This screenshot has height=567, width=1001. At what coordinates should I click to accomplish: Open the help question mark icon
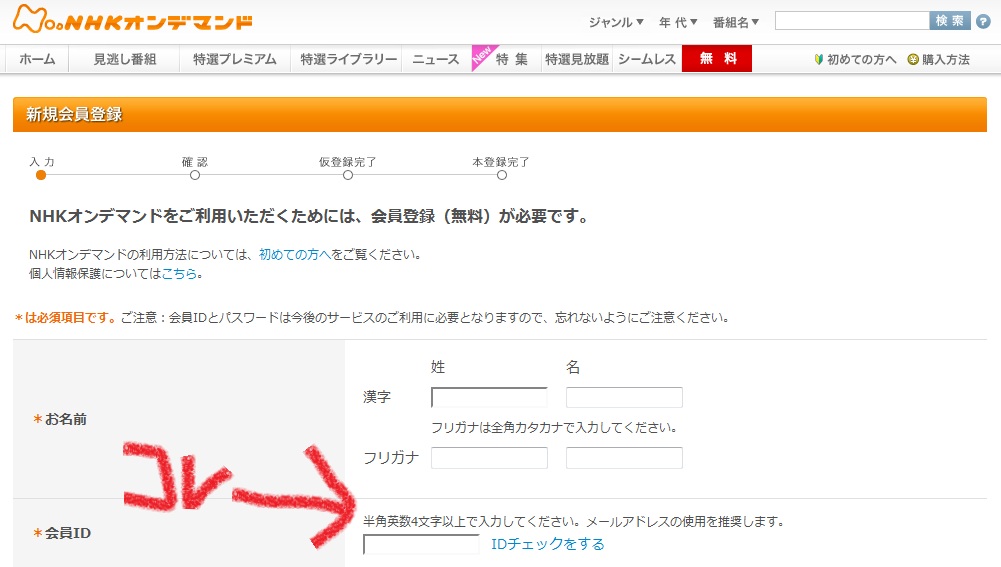click(983, 21)
